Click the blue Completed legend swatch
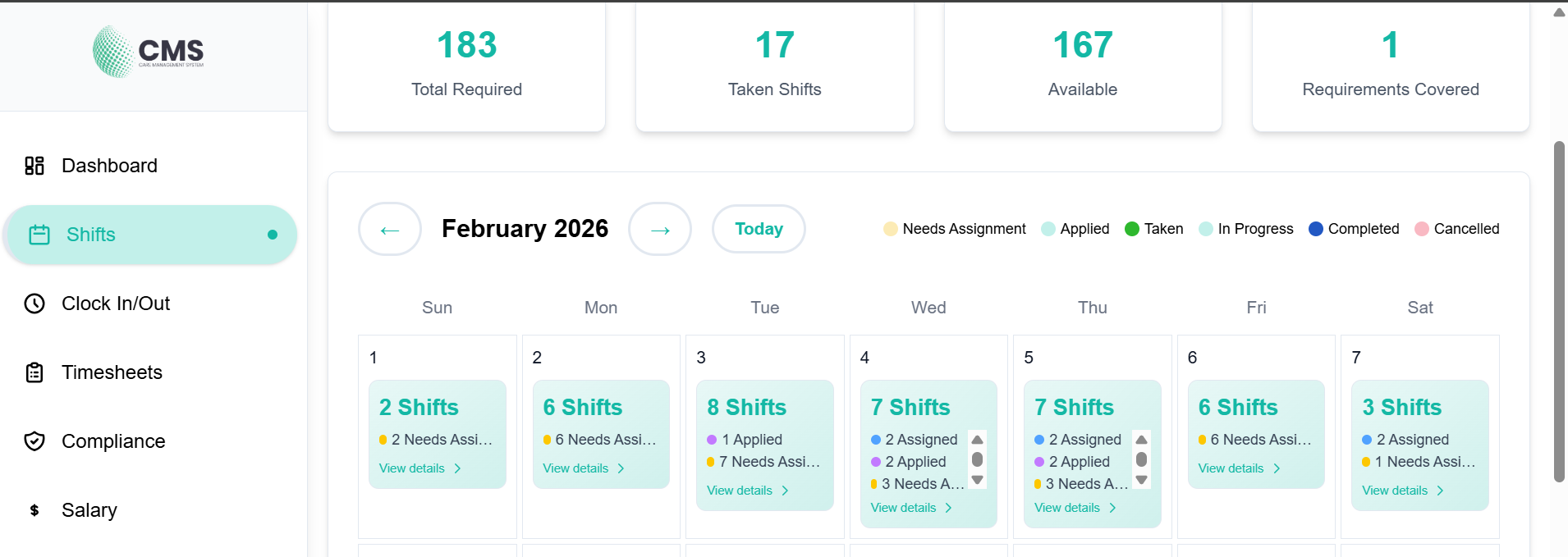The height and width of the screenshot is (557, 1568). (x=1316, y=229)
